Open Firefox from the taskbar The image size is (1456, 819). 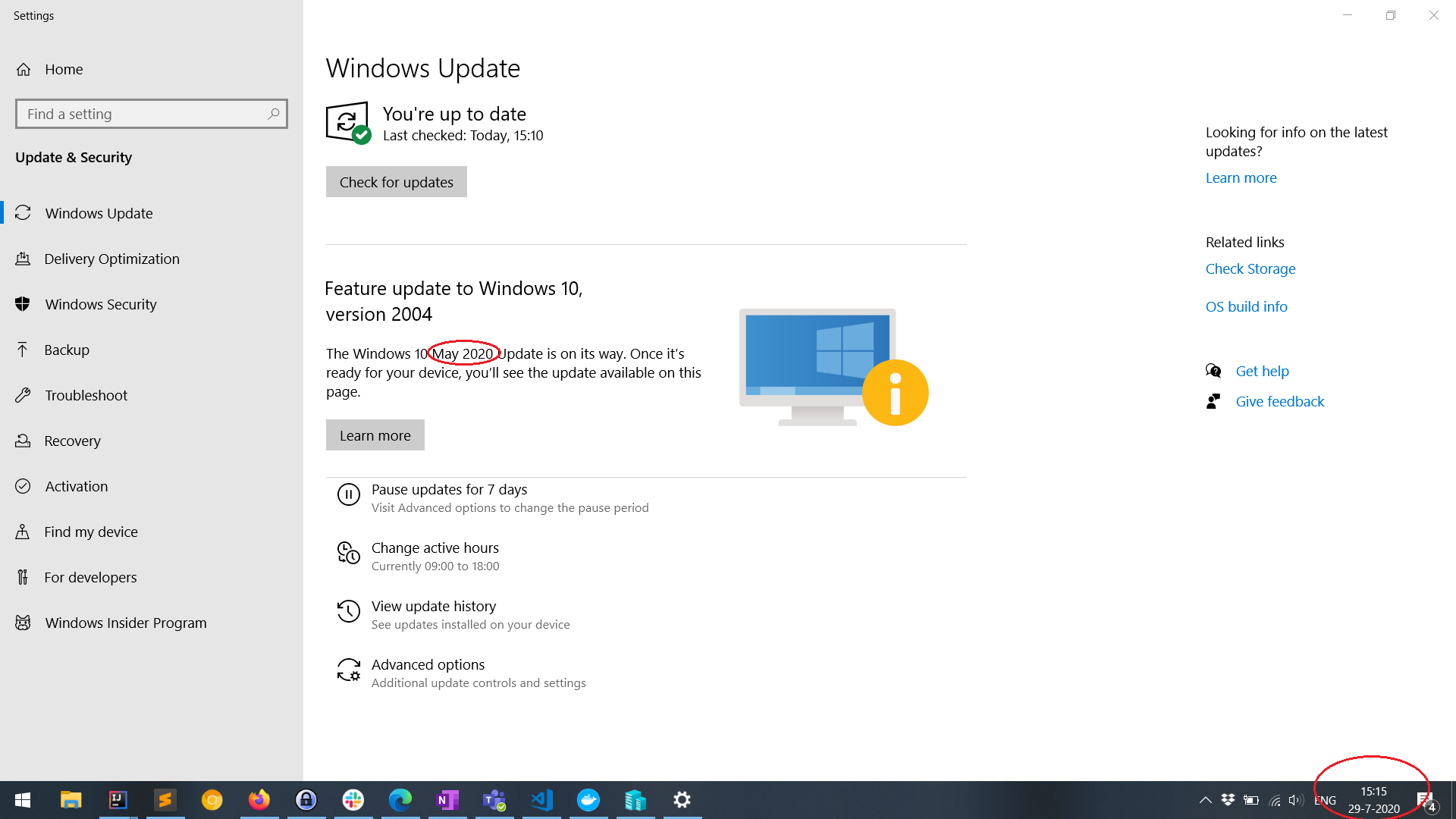click(x=259, y=800)
